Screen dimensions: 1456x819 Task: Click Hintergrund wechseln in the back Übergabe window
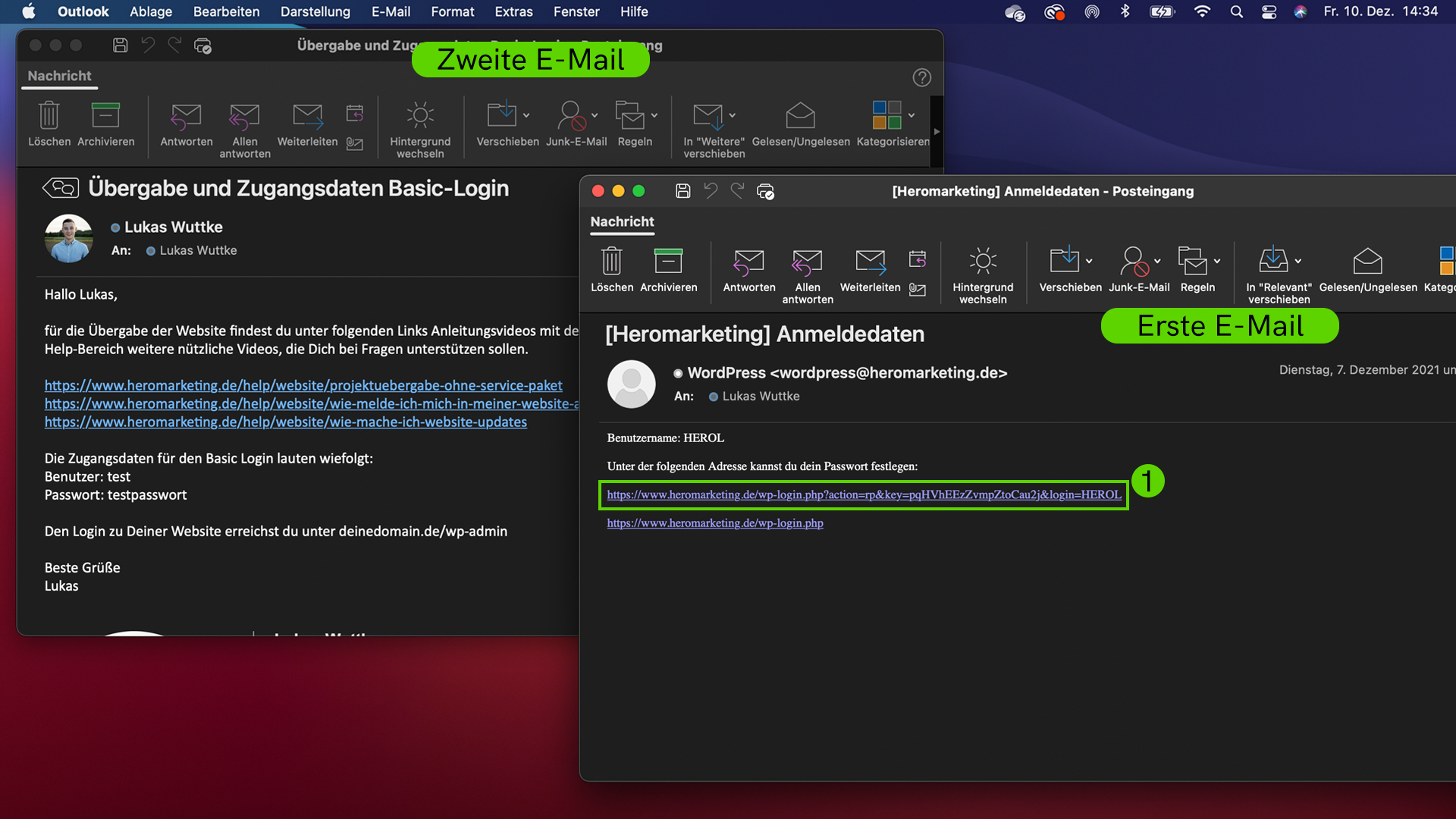point(420,130)
